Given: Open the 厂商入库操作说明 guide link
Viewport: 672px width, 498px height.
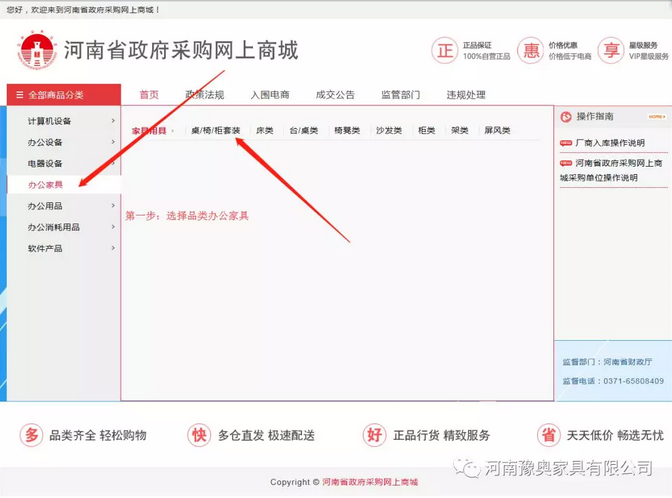Looking at the screenshot, I should pos(610,143).
